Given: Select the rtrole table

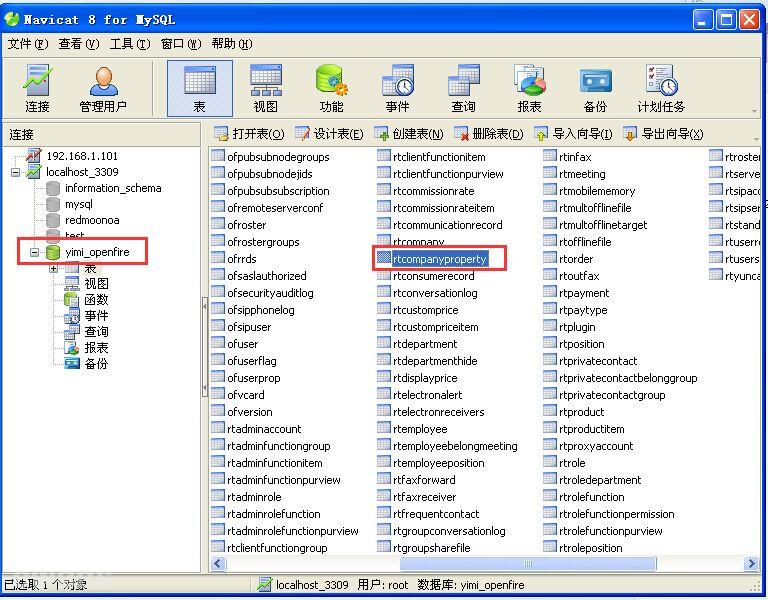Looking at the screenshot, I should 572,463.
